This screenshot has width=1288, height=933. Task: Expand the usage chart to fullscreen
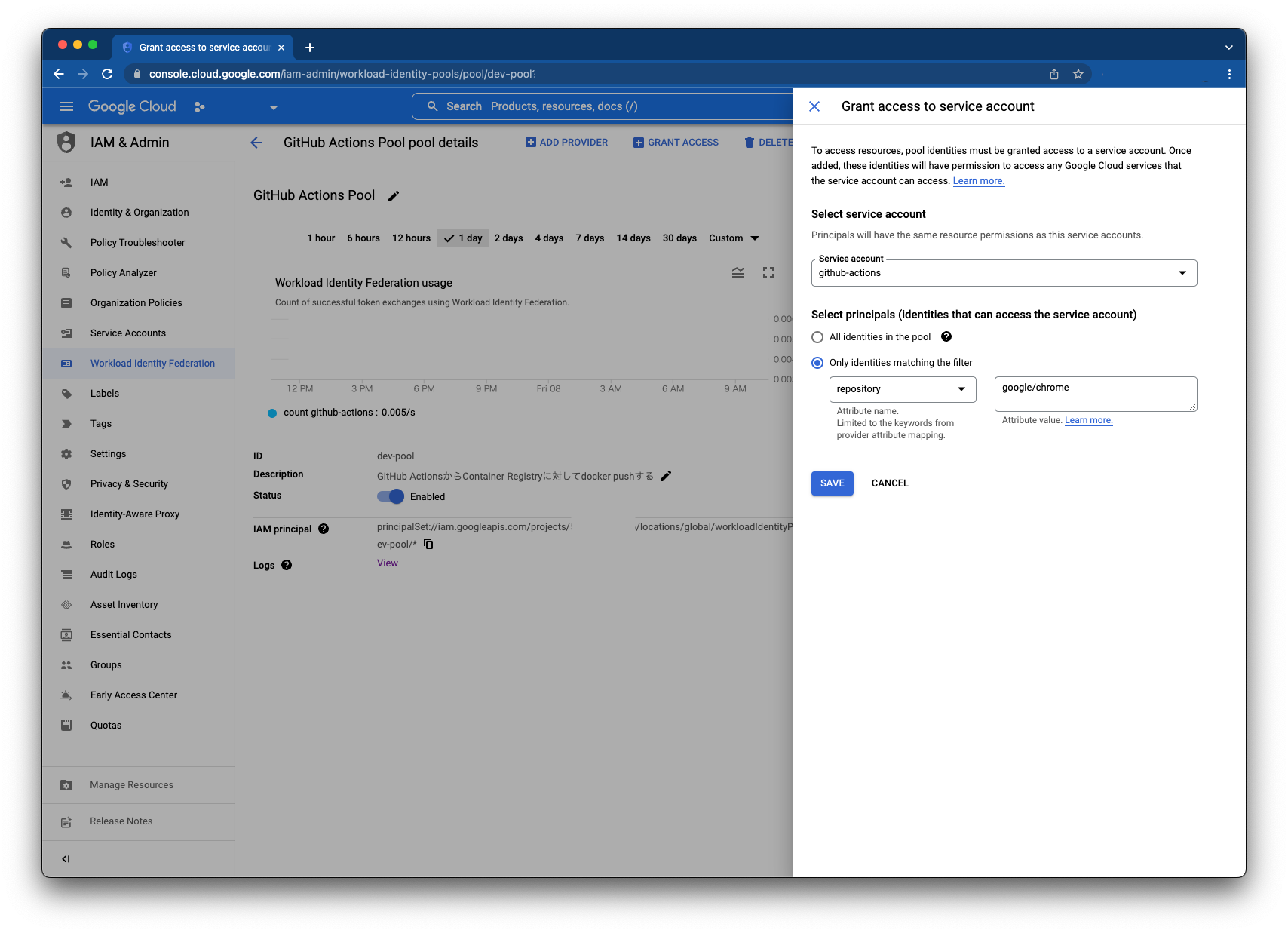pos(768,272)
